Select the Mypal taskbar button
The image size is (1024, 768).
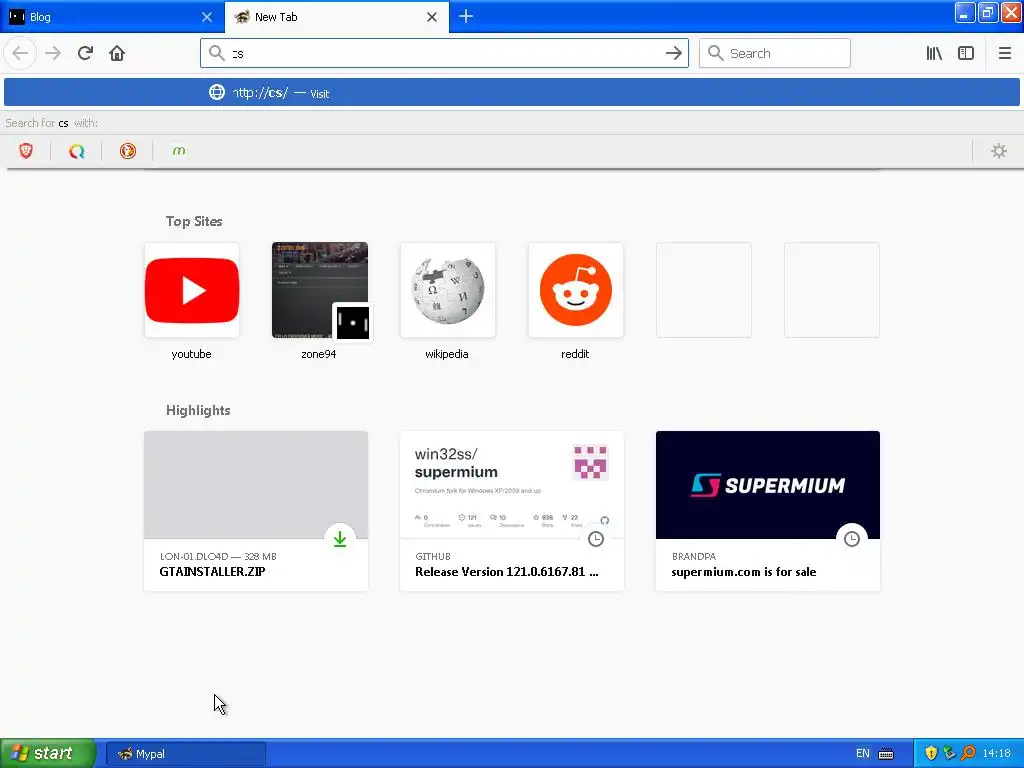click(185, 754)
